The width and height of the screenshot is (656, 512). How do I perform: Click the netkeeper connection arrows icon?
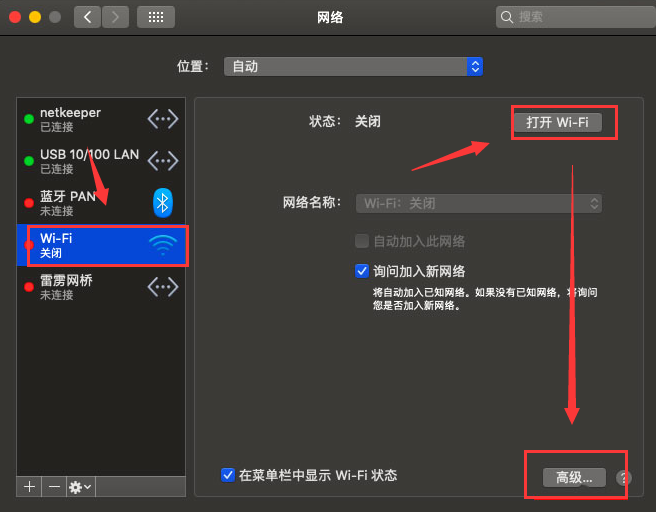(x=162, y=119)
